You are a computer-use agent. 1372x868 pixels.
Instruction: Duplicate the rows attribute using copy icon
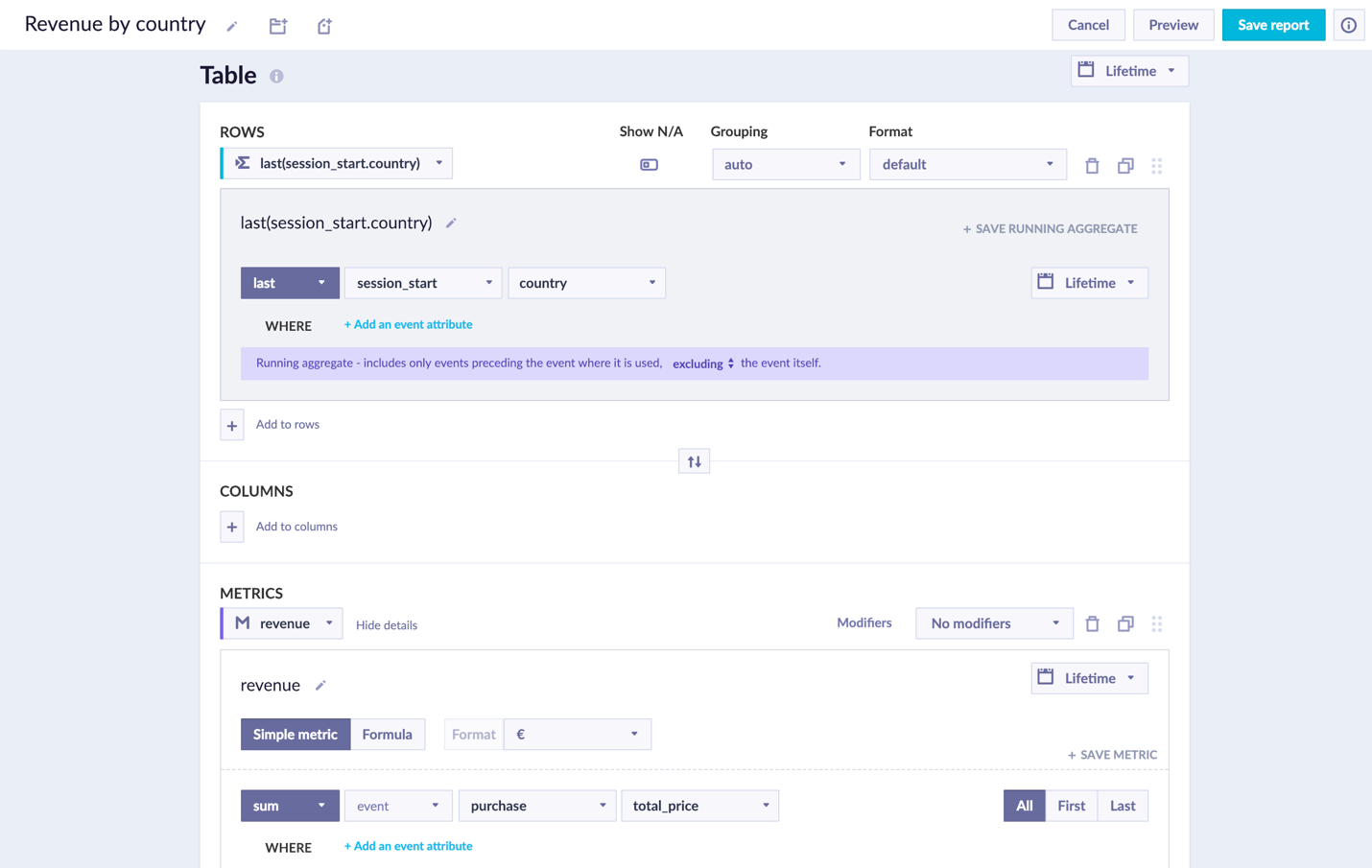(x=1125, y=165)
